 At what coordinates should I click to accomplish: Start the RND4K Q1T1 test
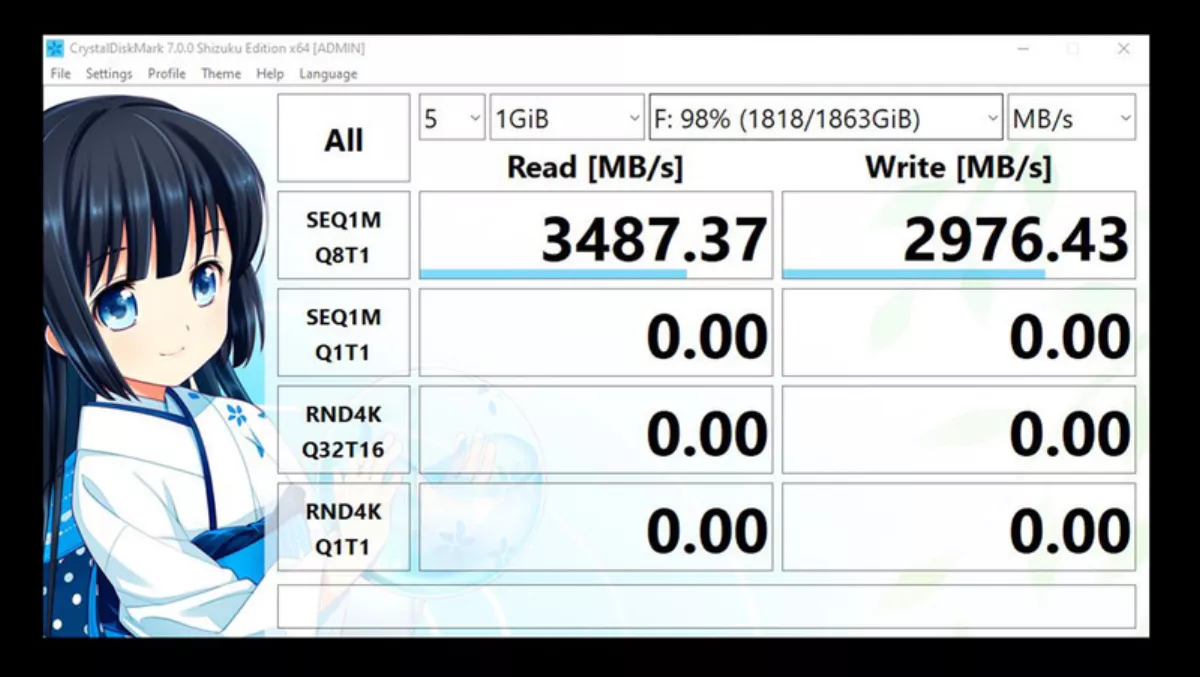tap(343, 528)
